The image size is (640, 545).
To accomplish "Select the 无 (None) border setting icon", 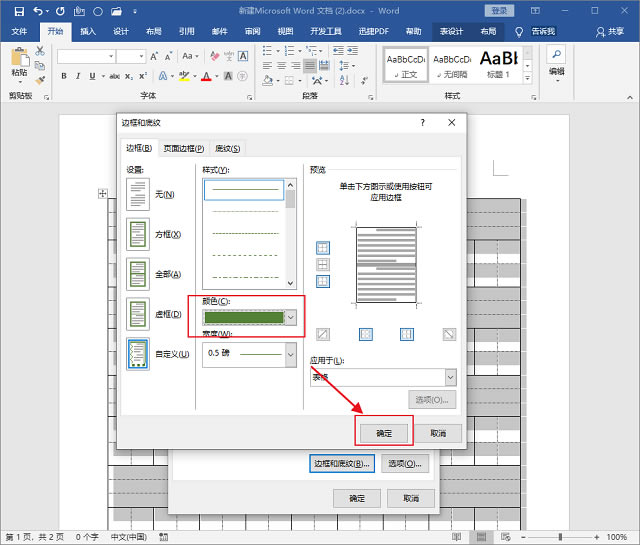I will click(138, 194).
